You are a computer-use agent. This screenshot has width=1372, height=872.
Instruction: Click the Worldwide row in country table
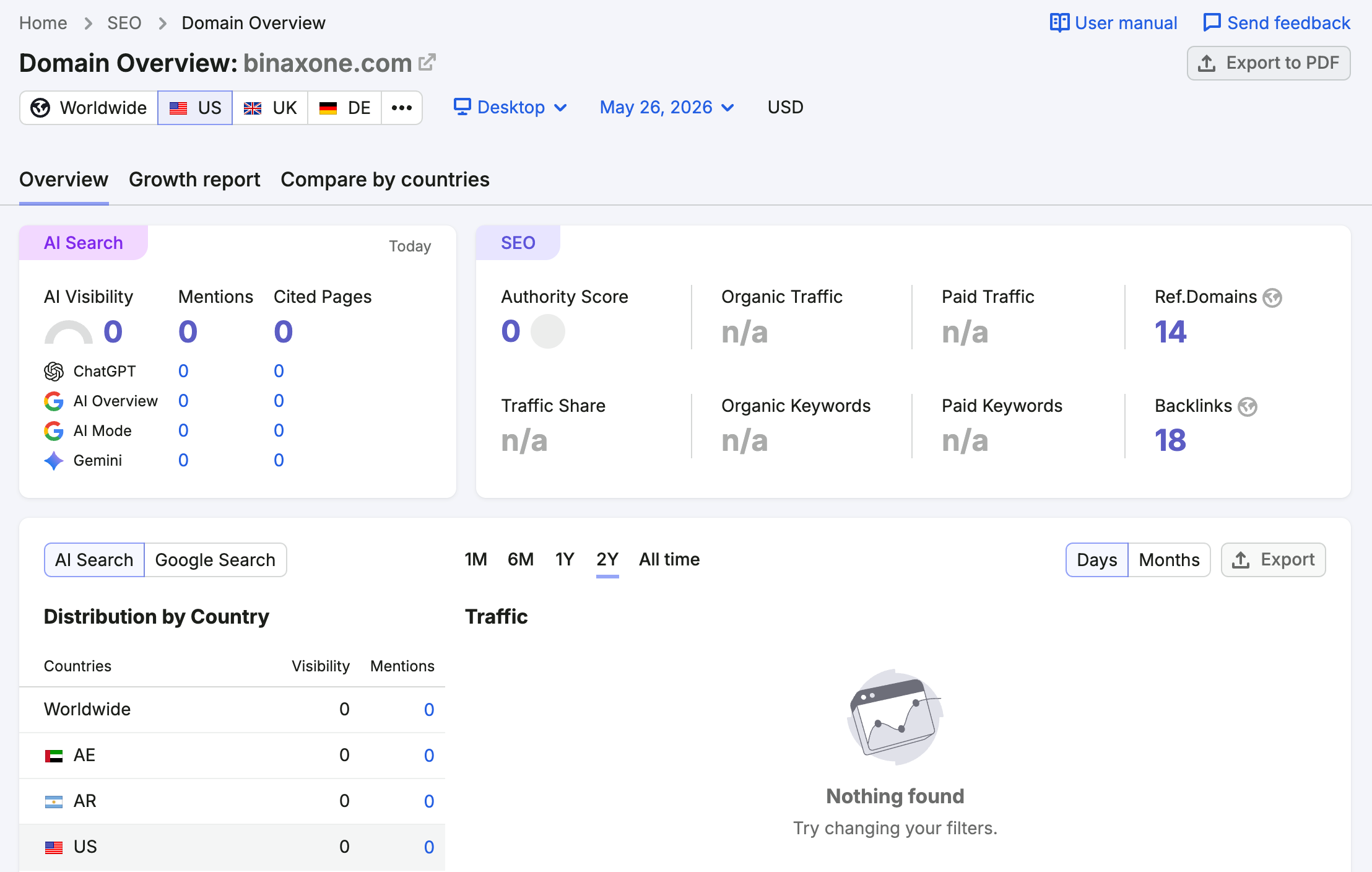point(232,710)
